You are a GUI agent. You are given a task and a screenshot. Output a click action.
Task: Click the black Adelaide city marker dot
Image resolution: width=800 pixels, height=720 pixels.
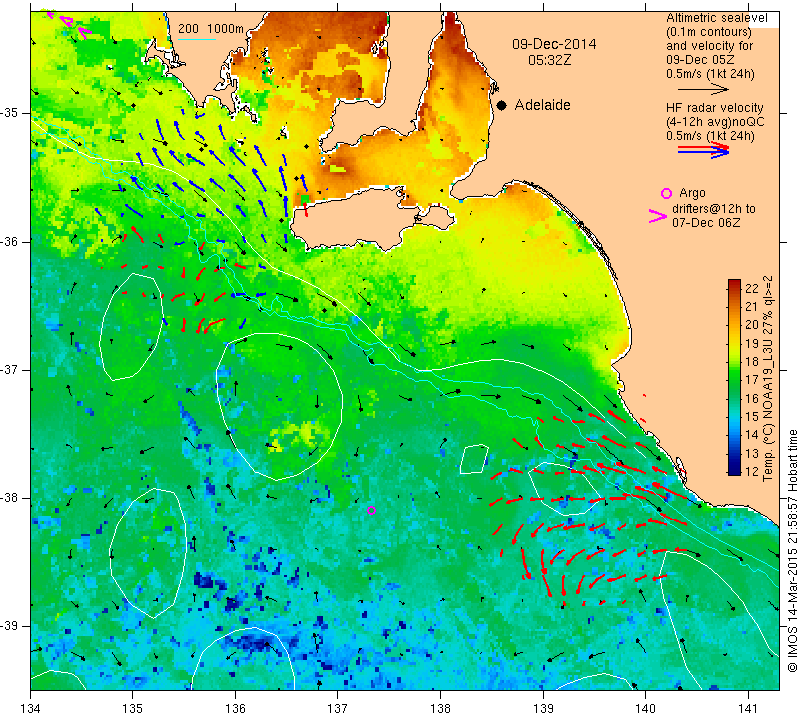pos(502,105)
